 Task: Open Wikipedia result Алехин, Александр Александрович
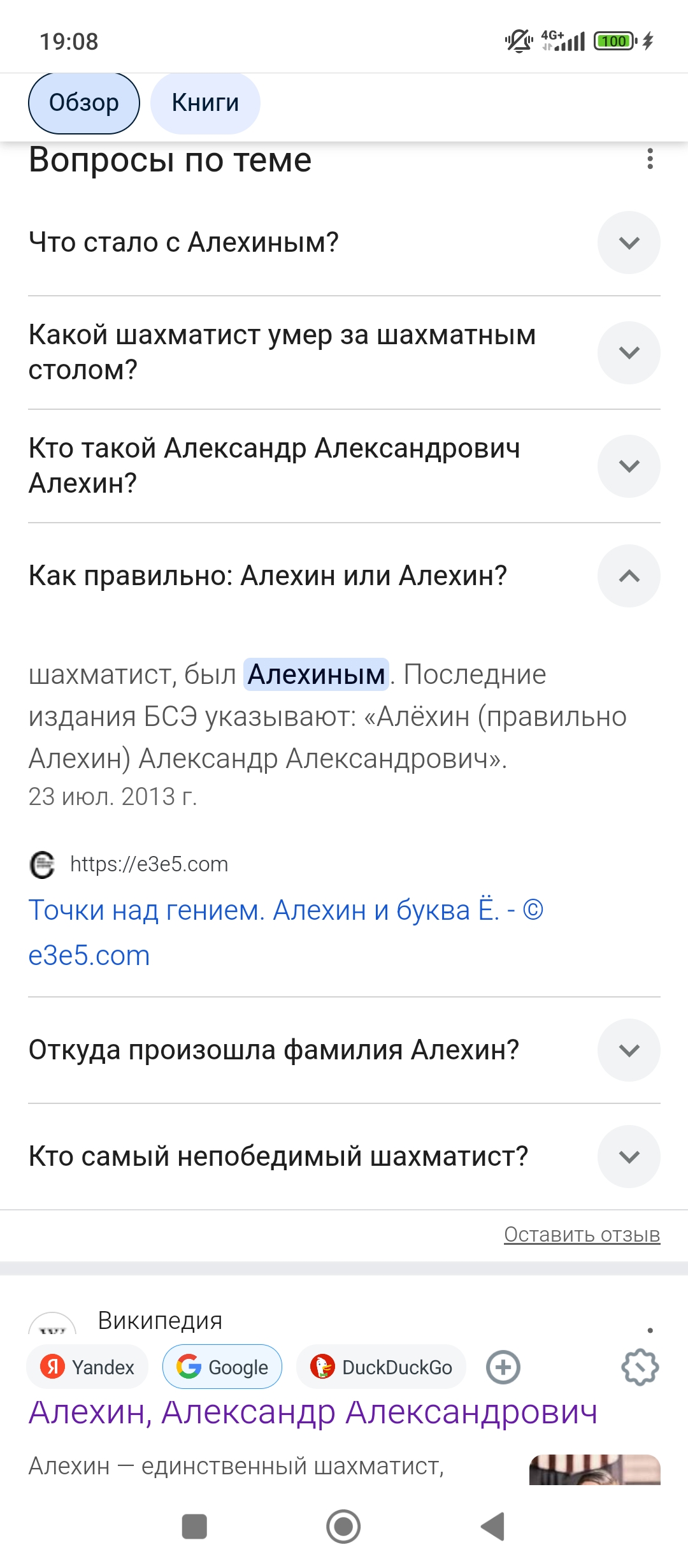[x=313, y=1412]
